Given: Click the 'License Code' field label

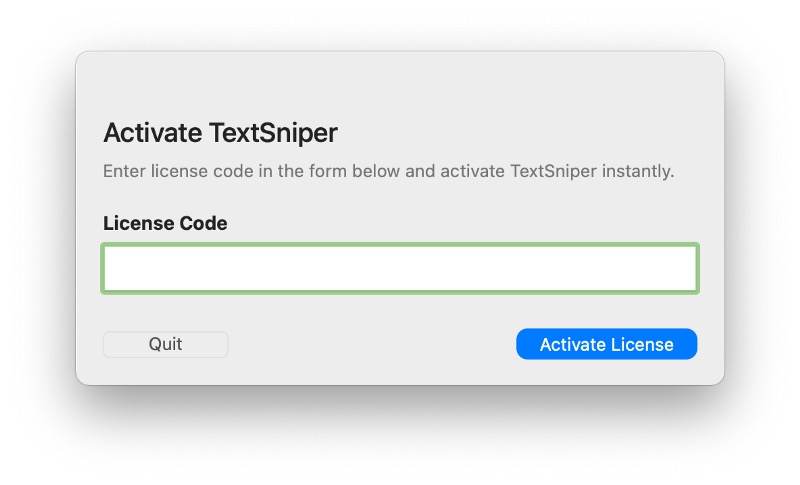Looking at the screenshot, I should [165, 223].
